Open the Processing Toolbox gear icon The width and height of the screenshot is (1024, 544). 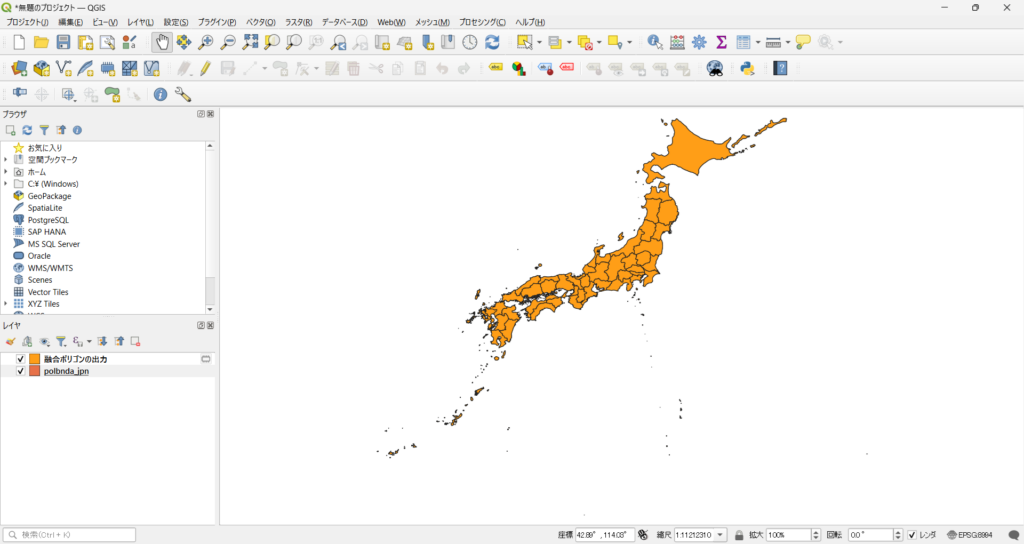pos(699,42)
